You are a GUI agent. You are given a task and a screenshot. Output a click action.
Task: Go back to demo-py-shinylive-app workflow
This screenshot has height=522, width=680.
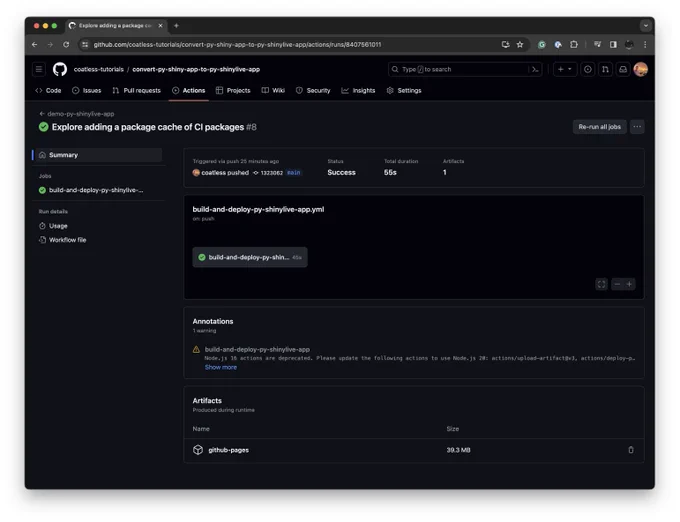coord(77,114)
